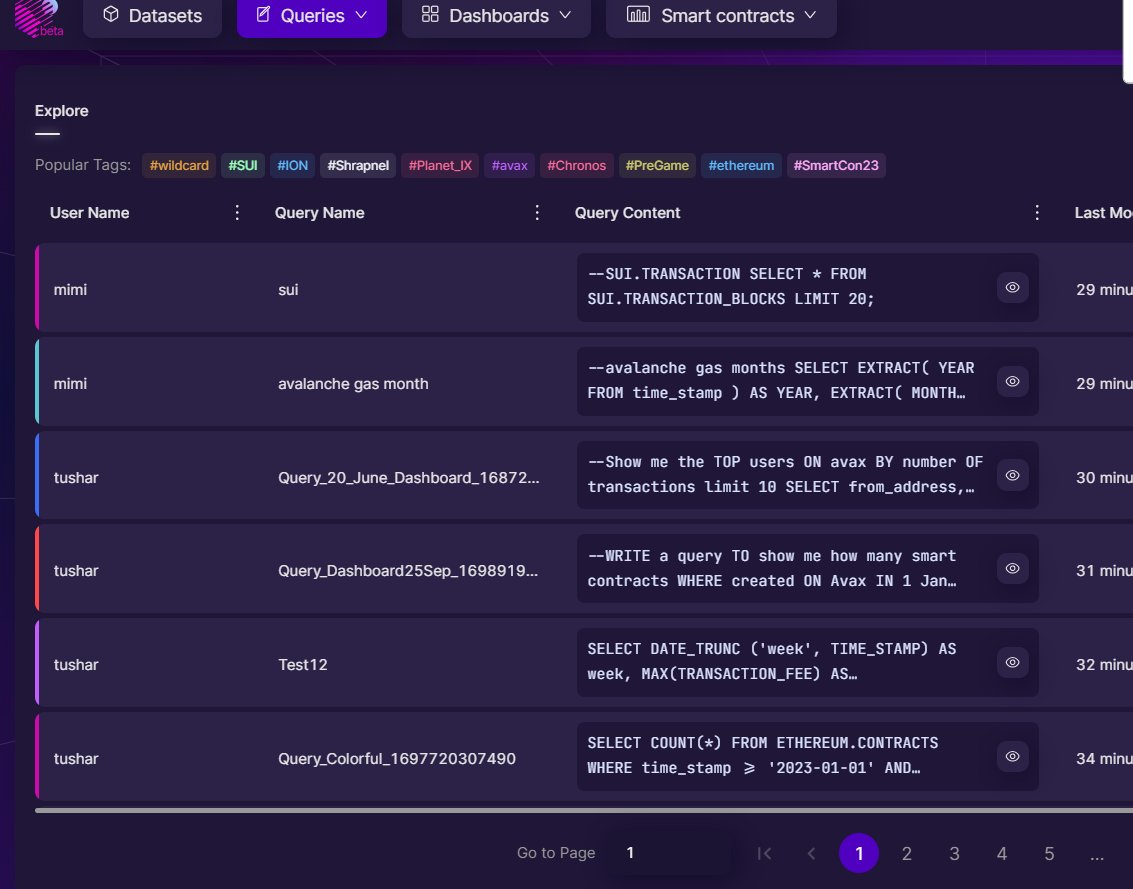1133x889 pixels.
Task: Select the #Chronos tag
Action: (x=577, y=166)
